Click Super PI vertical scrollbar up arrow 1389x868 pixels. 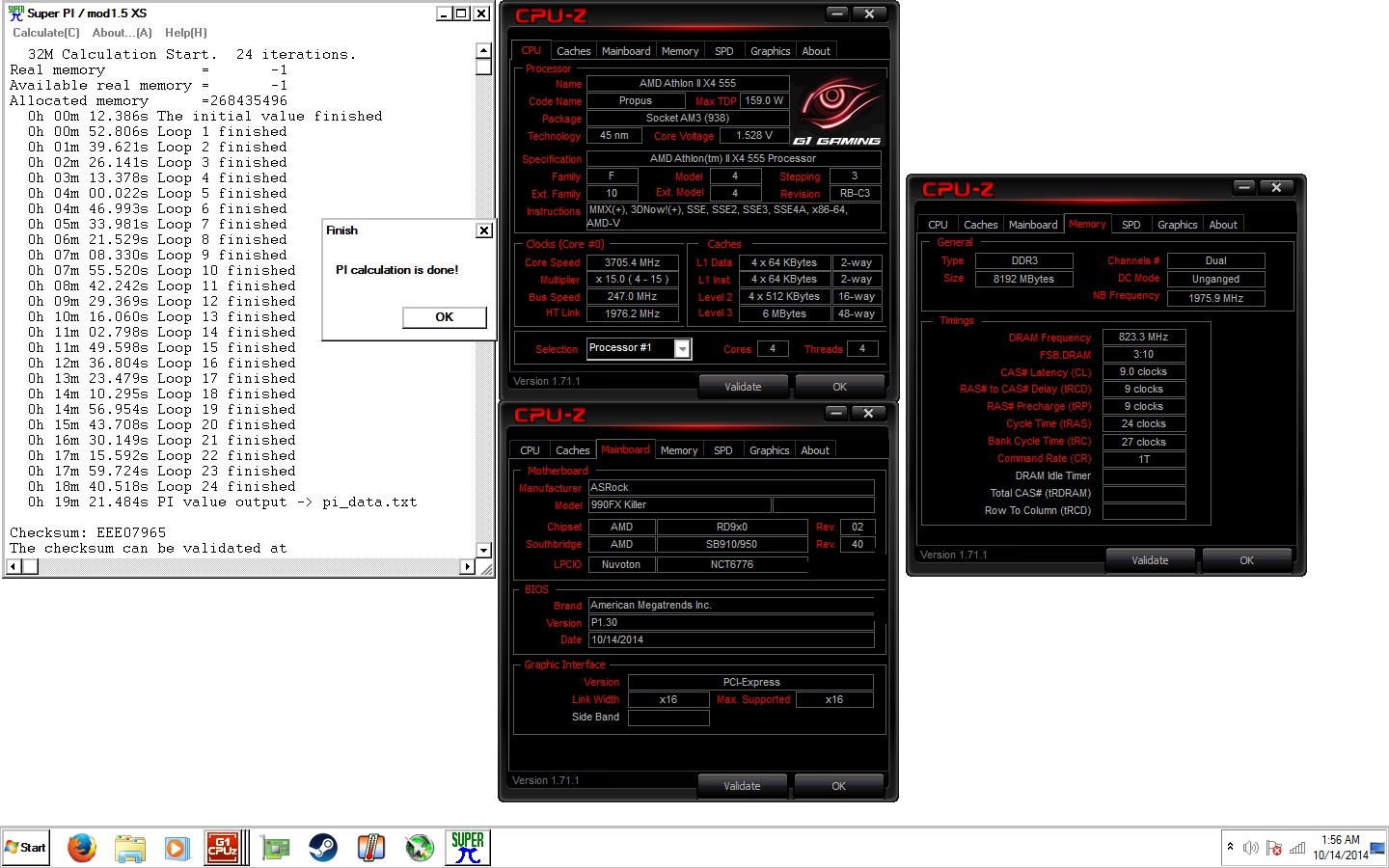(484, 51)
